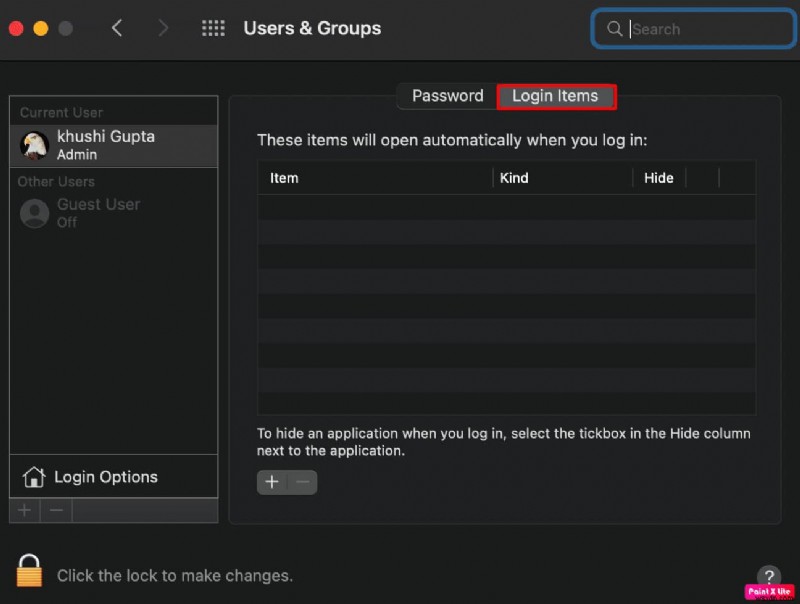Screen dimensions: 800x604
Task: Sort by the Kind column header
Action: pyautogui.click(x=563, y=178)
